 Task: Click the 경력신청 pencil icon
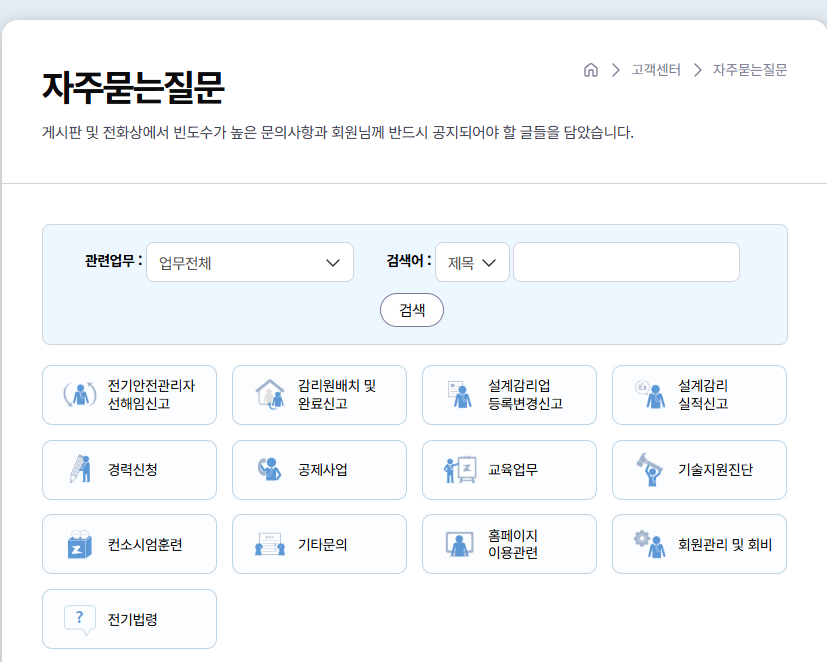(x=81, y=469)
